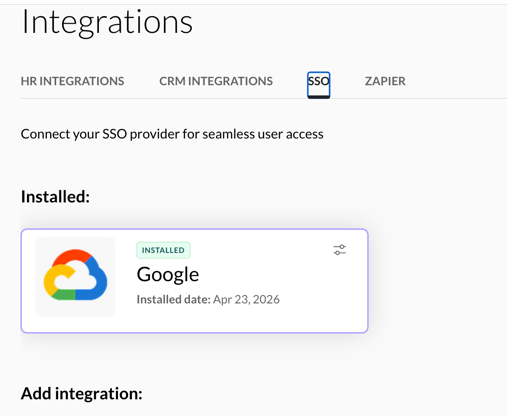
Task: Click the red arc of Google logo
Action: 72,256
